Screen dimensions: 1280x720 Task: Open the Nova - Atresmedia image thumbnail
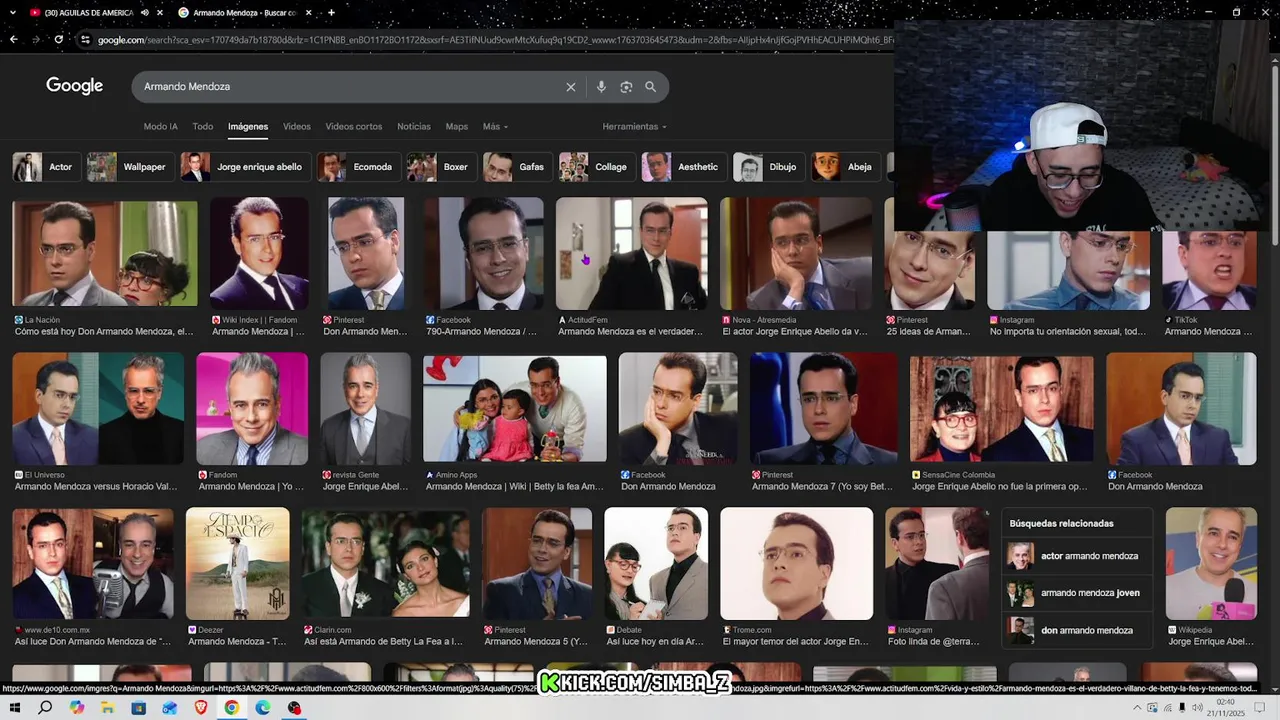(x=796, y=253)
